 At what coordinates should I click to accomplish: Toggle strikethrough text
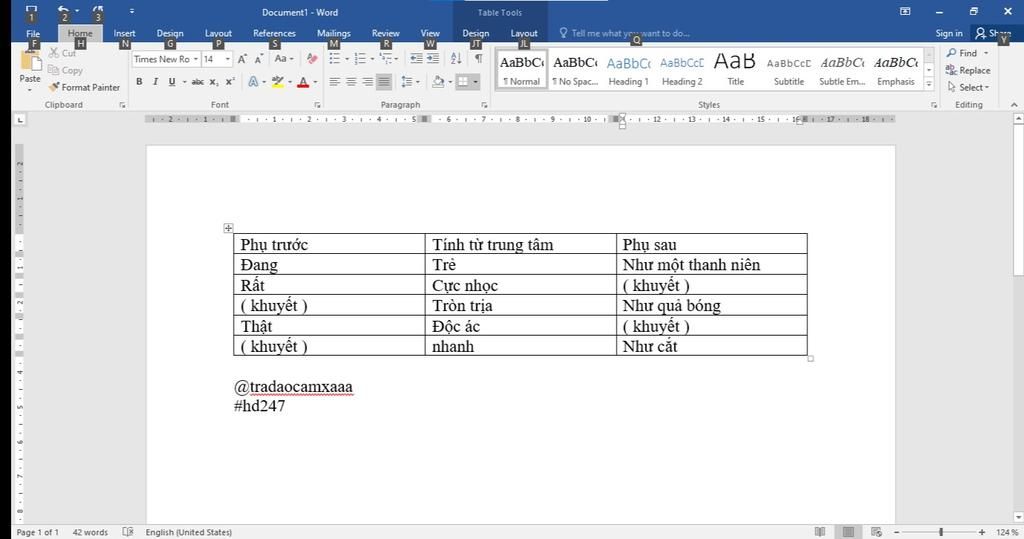point(197,82)
